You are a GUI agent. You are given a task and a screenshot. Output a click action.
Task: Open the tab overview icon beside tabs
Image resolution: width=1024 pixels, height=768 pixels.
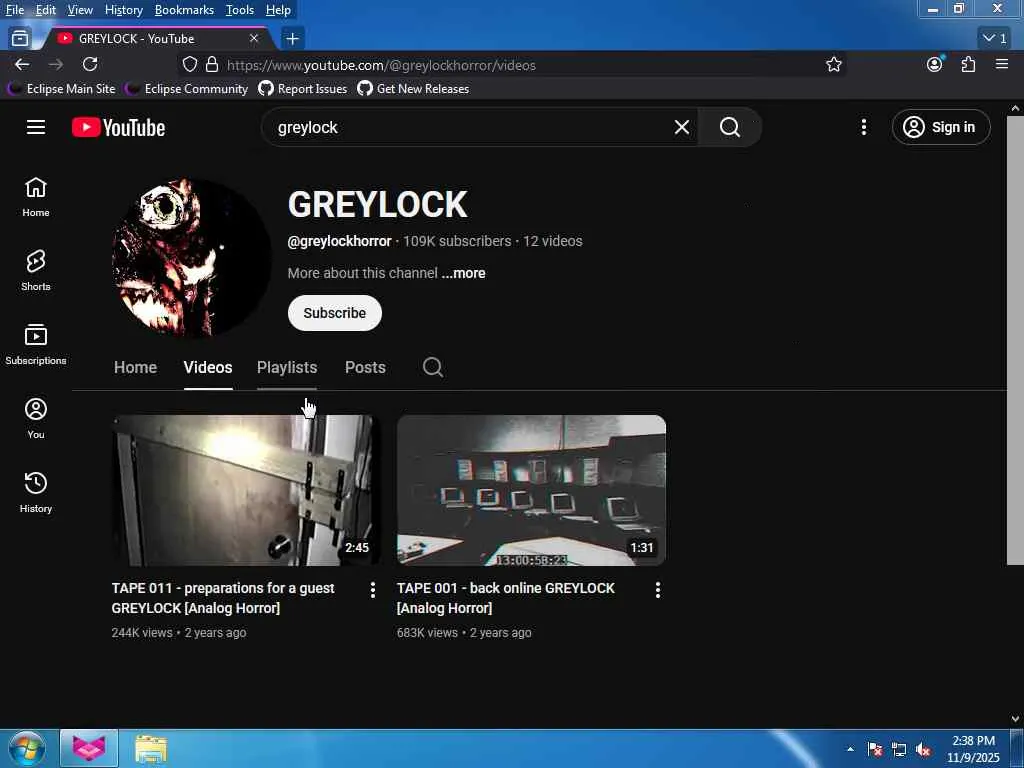click(x=20, y=39)
